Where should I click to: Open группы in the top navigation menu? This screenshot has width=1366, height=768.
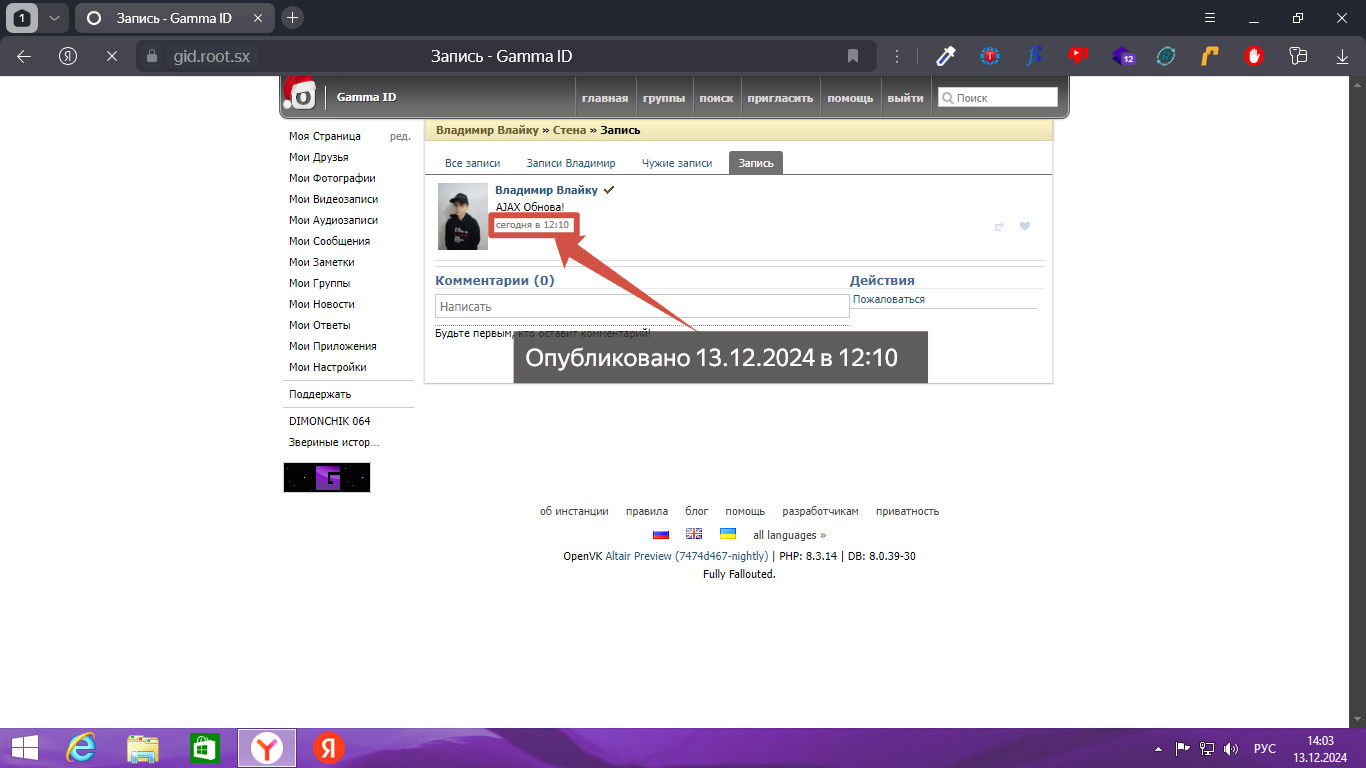point(664,98)
